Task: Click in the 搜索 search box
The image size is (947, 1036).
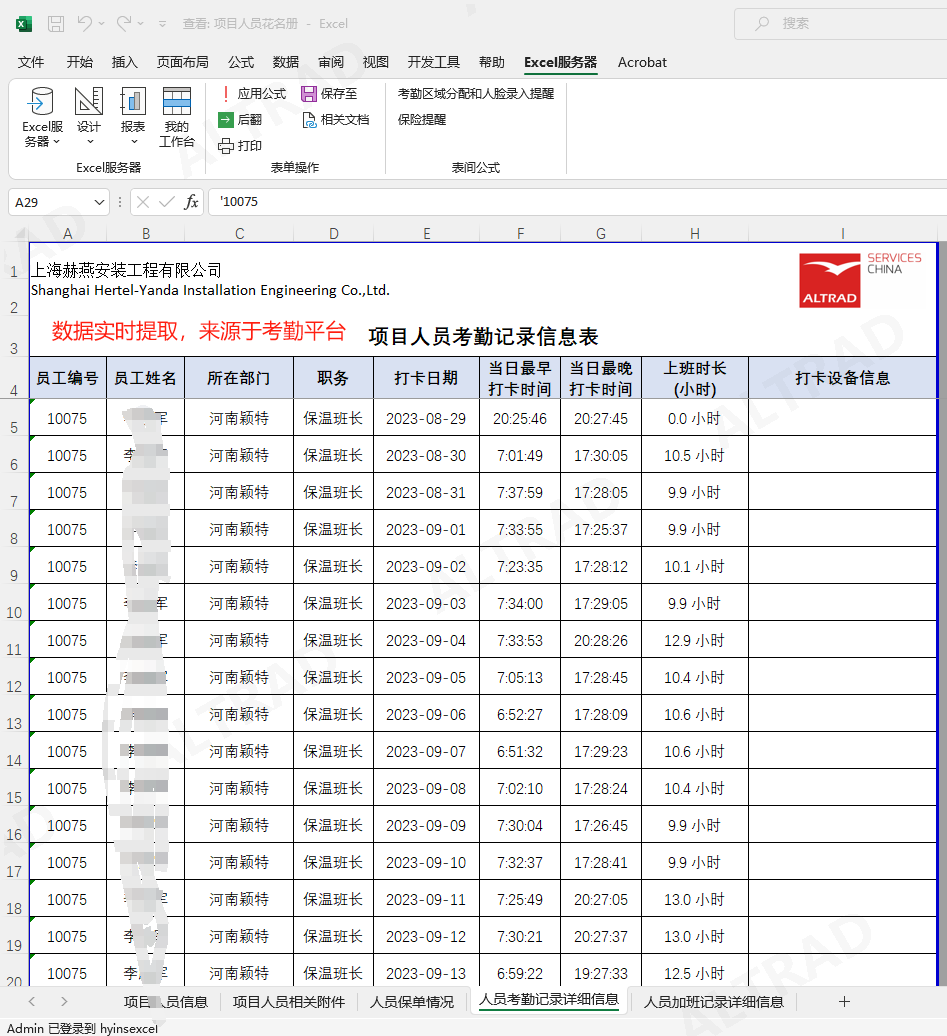Action: [840, 23]
